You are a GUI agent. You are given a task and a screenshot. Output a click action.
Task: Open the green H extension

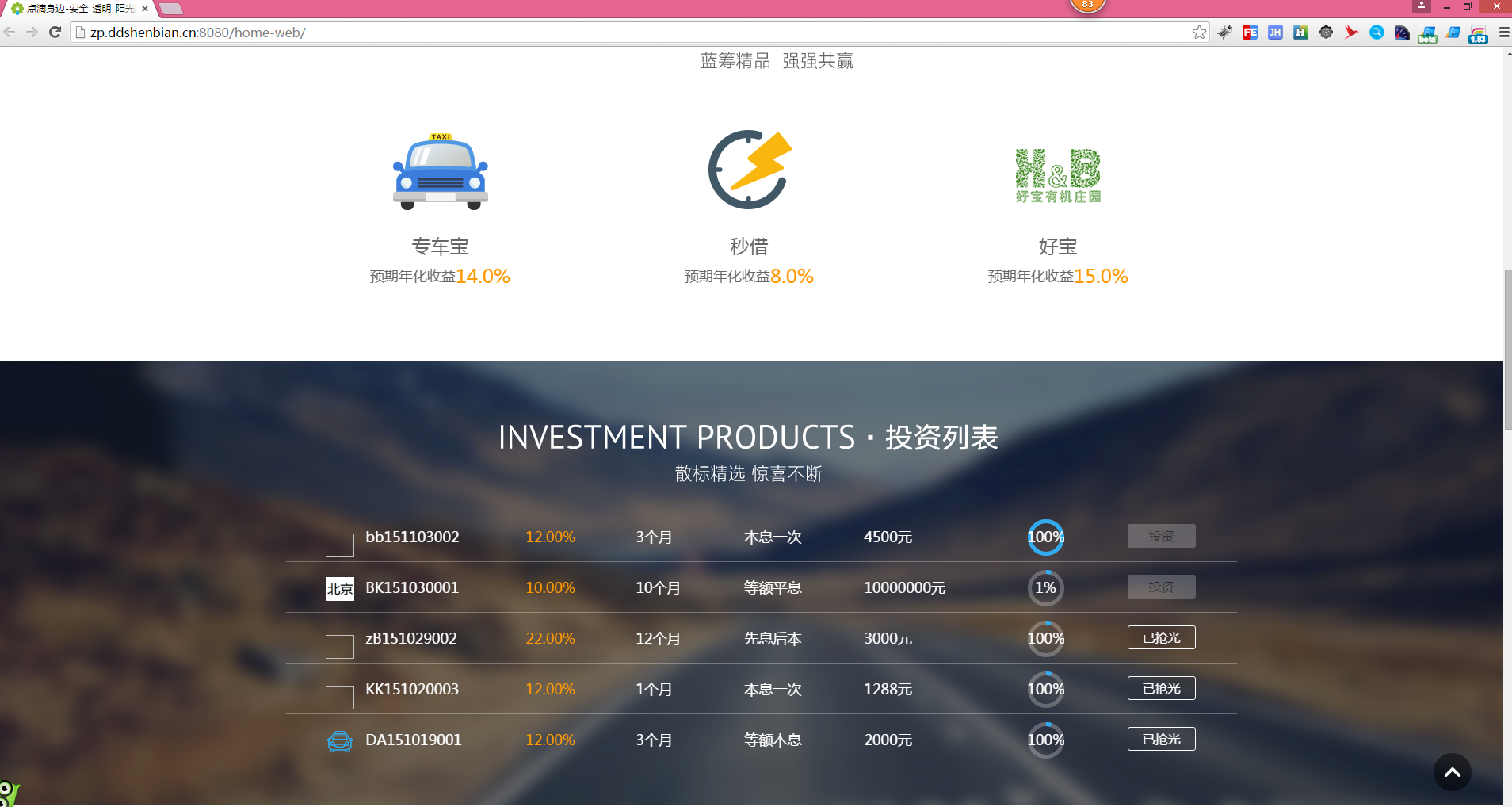1300,33
